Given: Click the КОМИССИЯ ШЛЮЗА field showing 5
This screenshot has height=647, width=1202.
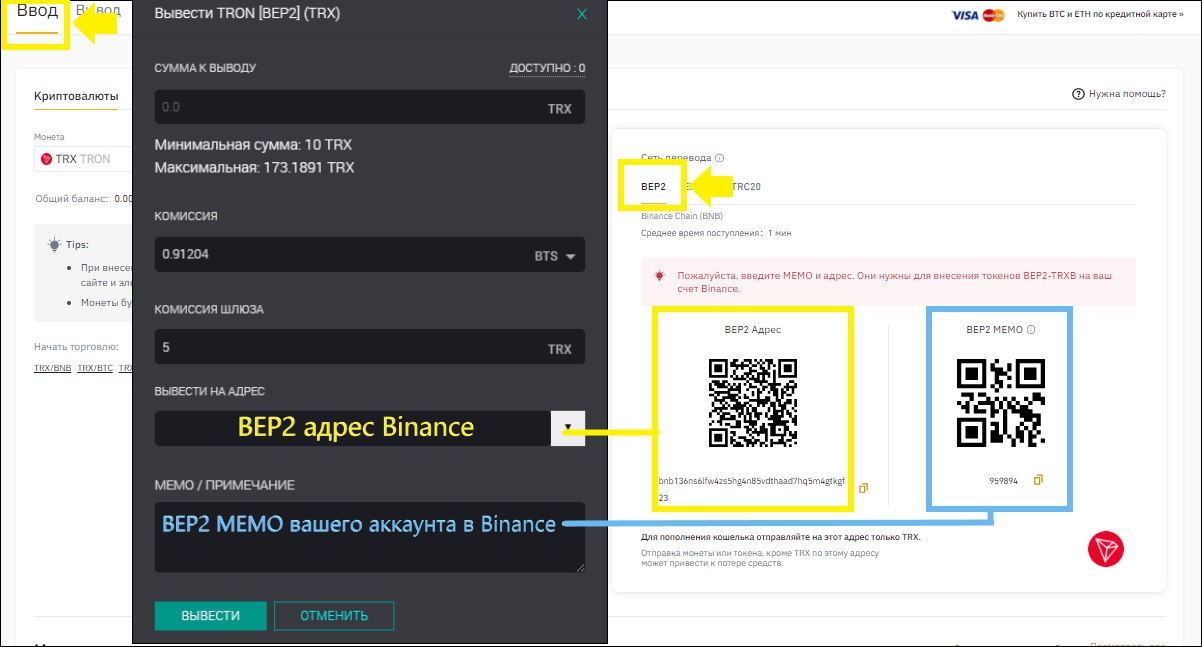Looking at the screenshot, I should (370, 348).
